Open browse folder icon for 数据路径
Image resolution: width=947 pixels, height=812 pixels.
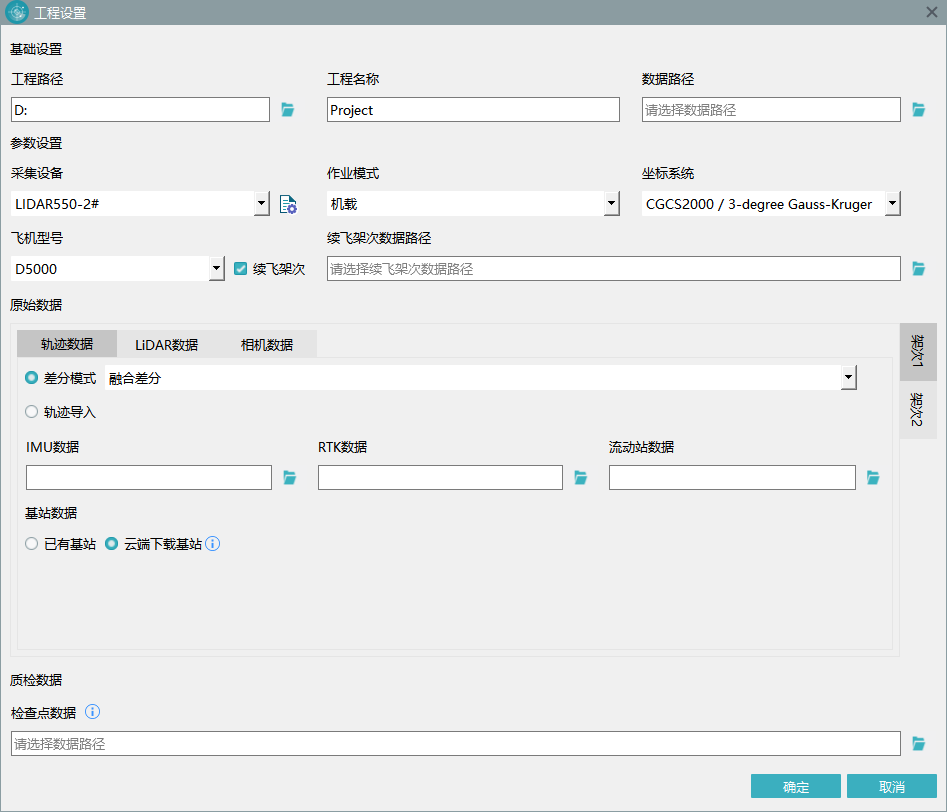919,110
